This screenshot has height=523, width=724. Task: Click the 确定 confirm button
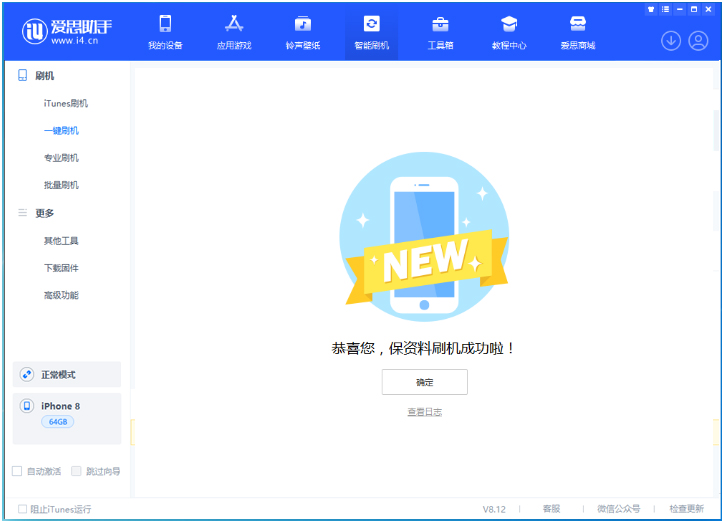(424, 382)
